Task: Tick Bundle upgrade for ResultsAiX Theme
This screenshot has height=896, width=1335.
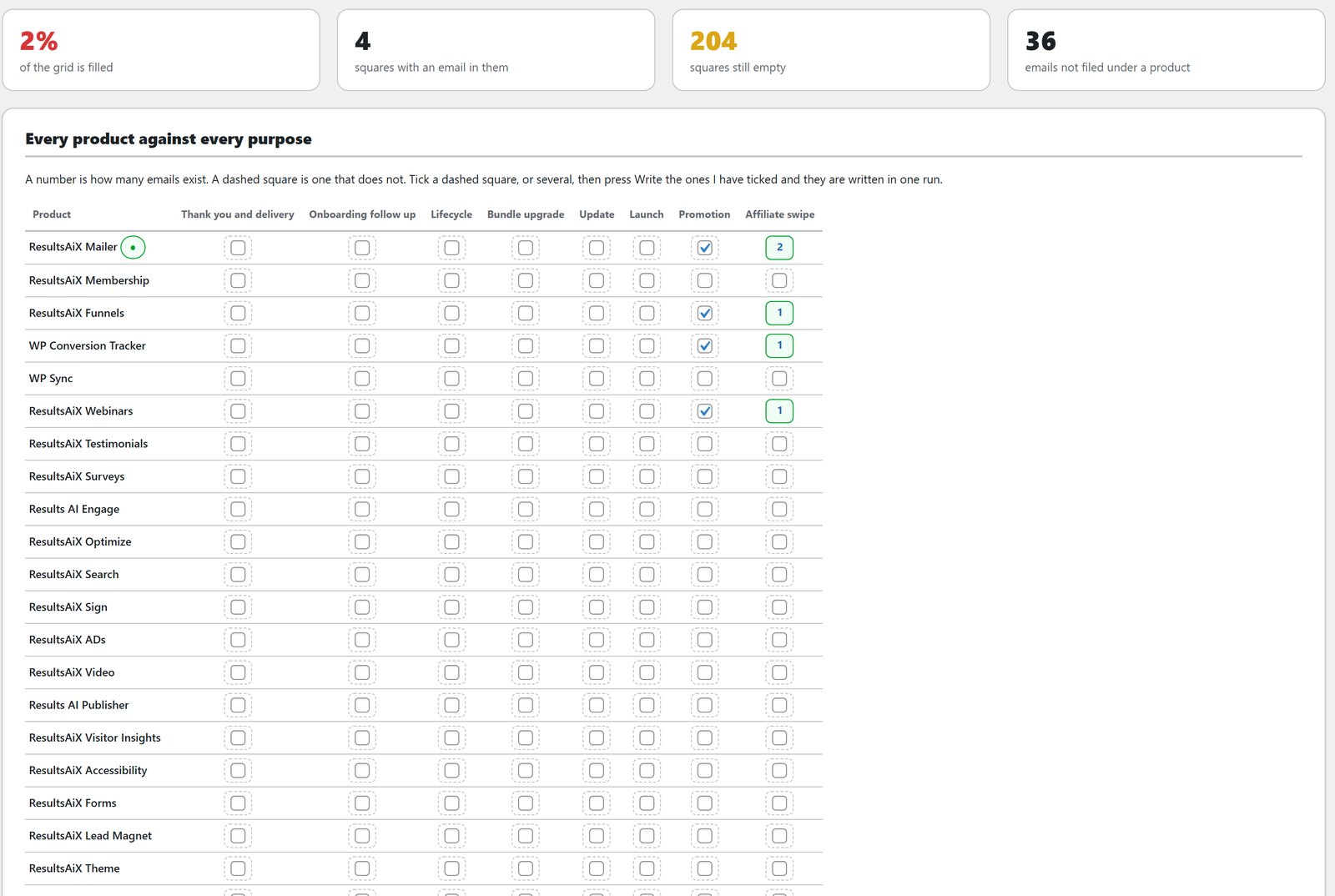Action: (526, 868)
